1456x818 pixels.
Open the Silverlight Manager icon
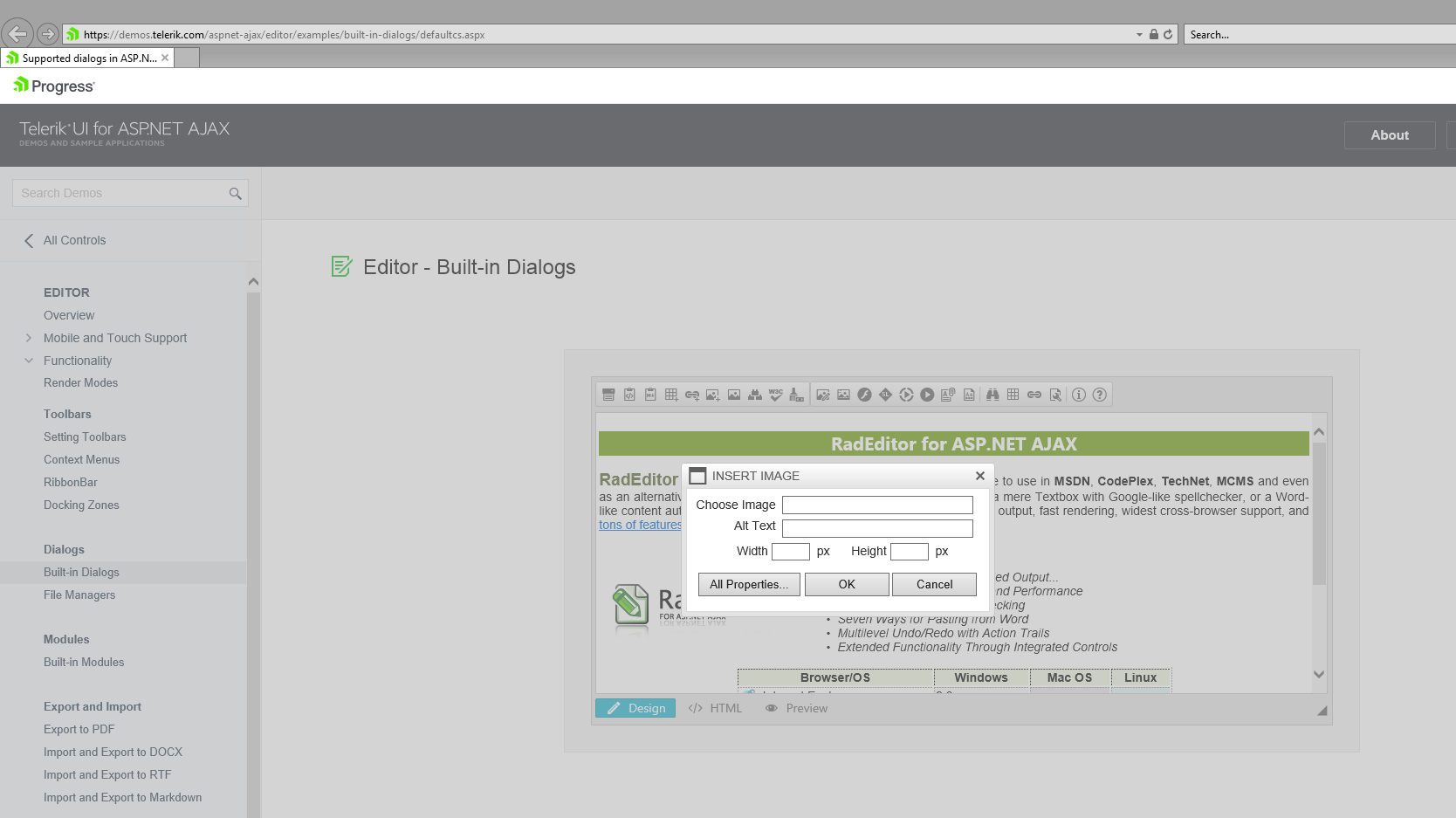[886, 395]
